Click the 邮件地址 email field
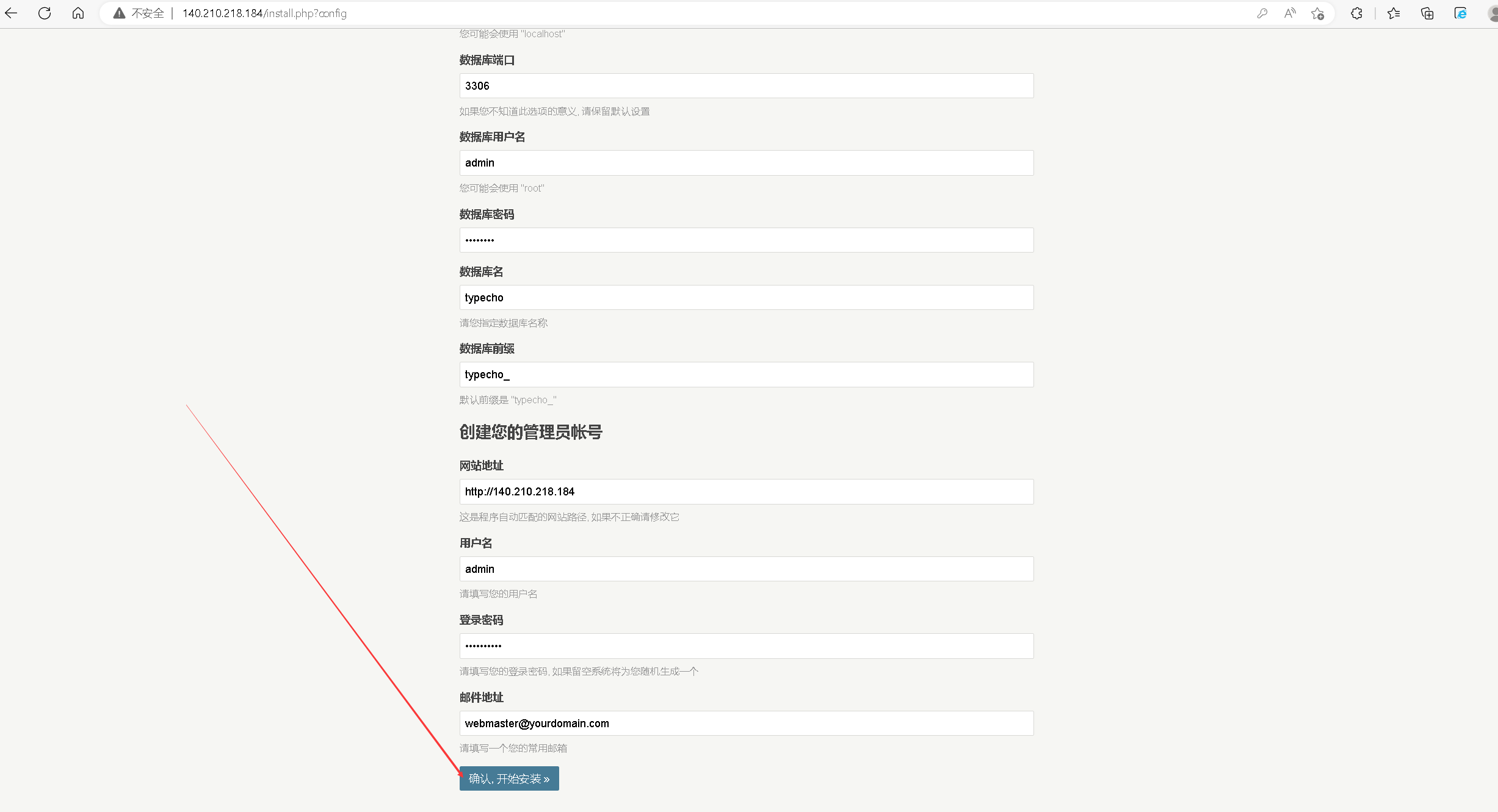The width and height of the screenshot is (1498, 812). pos(746,724)
